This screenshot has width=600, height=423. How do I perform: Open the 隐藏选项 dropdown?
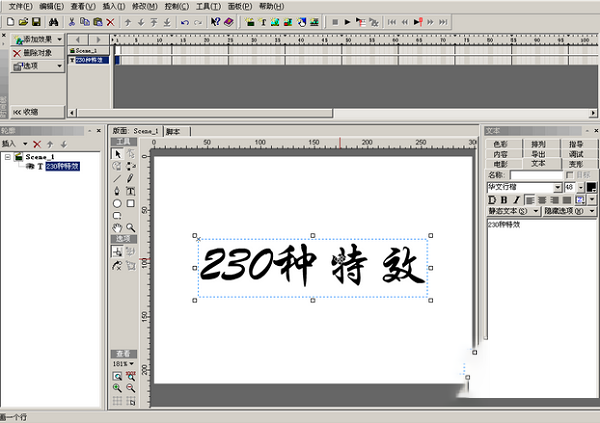click(592, 211)
